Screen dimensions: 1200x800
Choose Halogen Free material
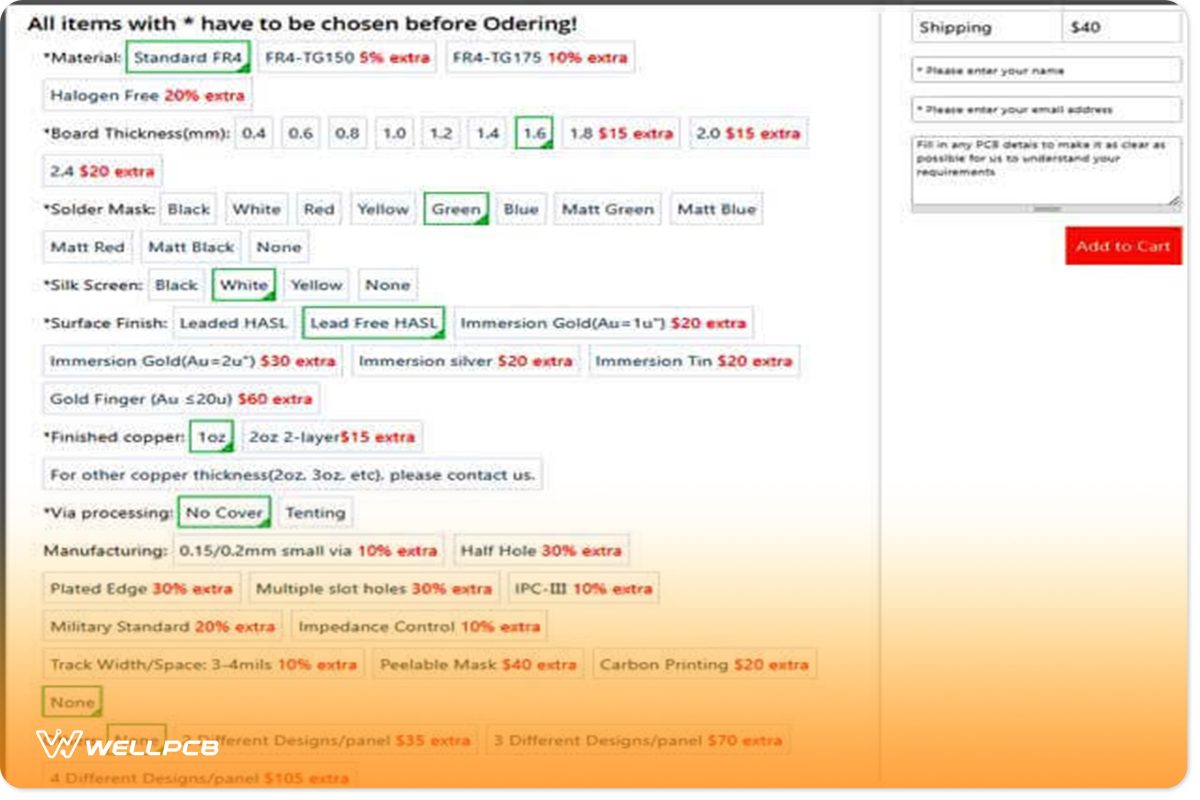click(x=146, y=94)
